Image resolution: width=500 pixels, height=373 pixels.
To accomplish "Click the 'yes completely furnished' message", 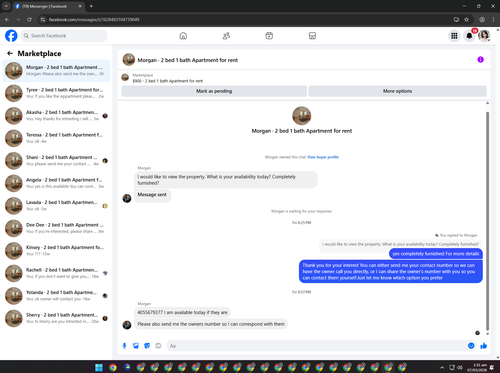I will 436,254.
